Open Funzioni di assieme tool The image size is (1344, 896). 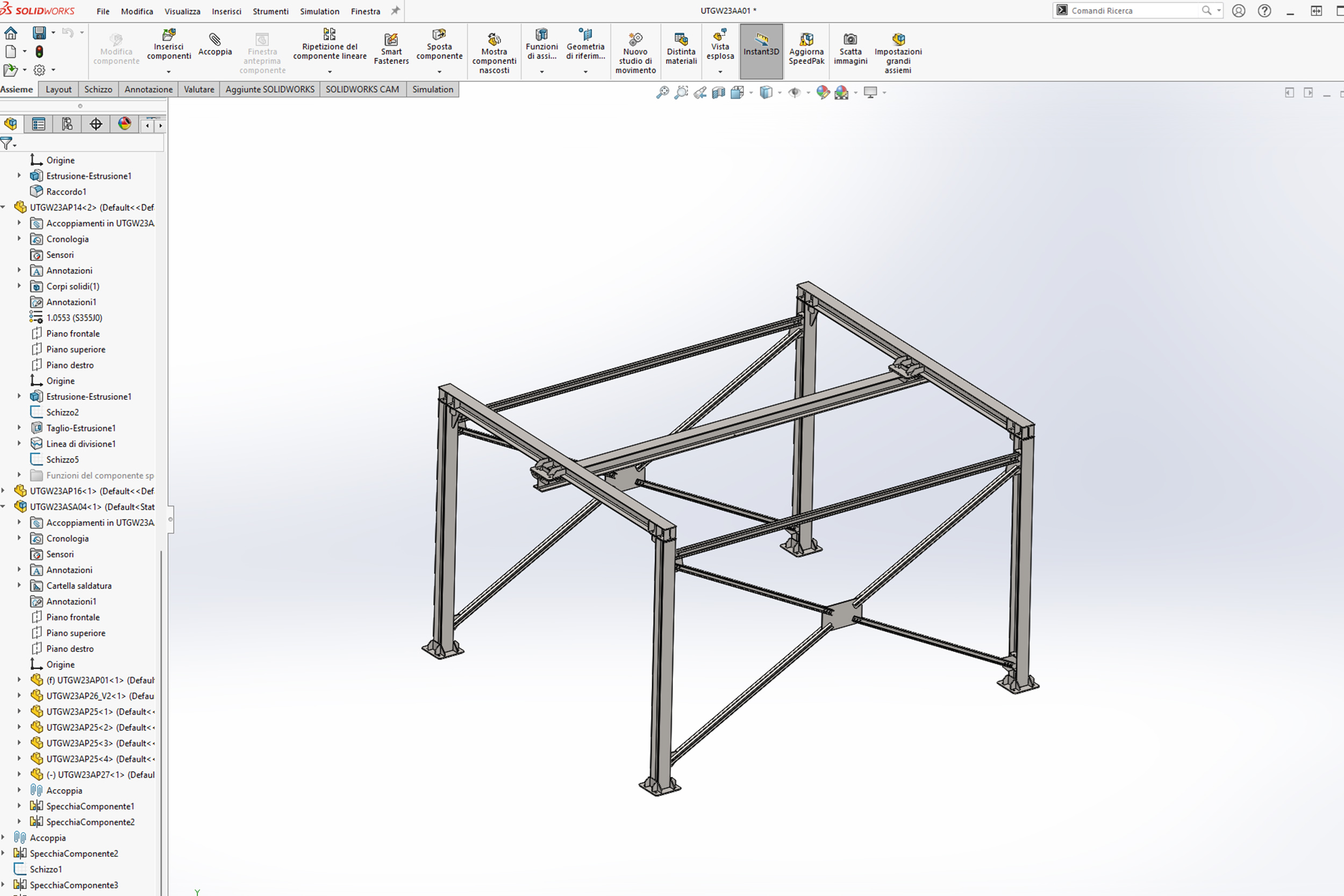pyautogui.click(x=542, y=44)
